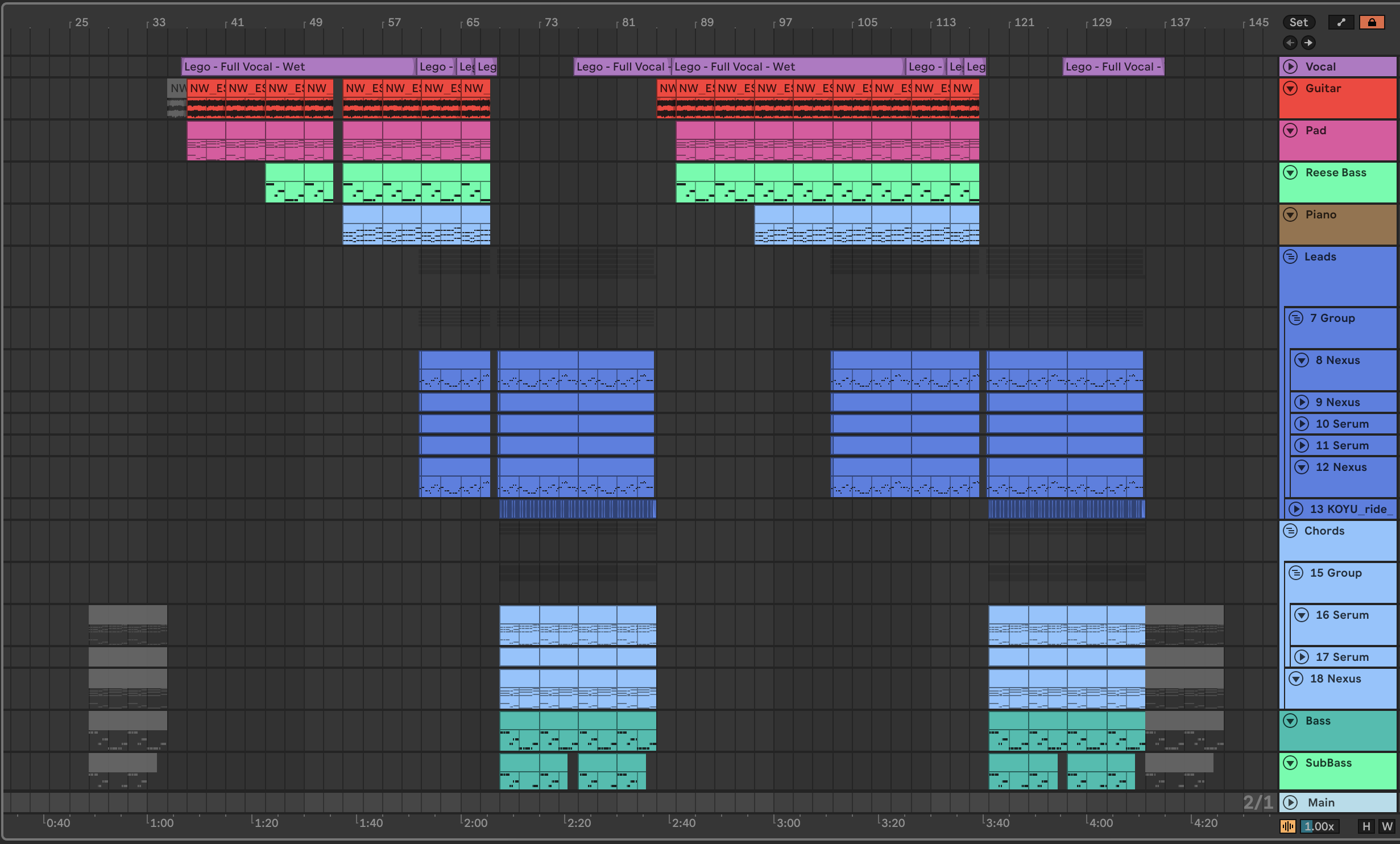Fold the Chords group track
The height and width of the screenshot is (844, 1400).
click(x=1290, y=531)
